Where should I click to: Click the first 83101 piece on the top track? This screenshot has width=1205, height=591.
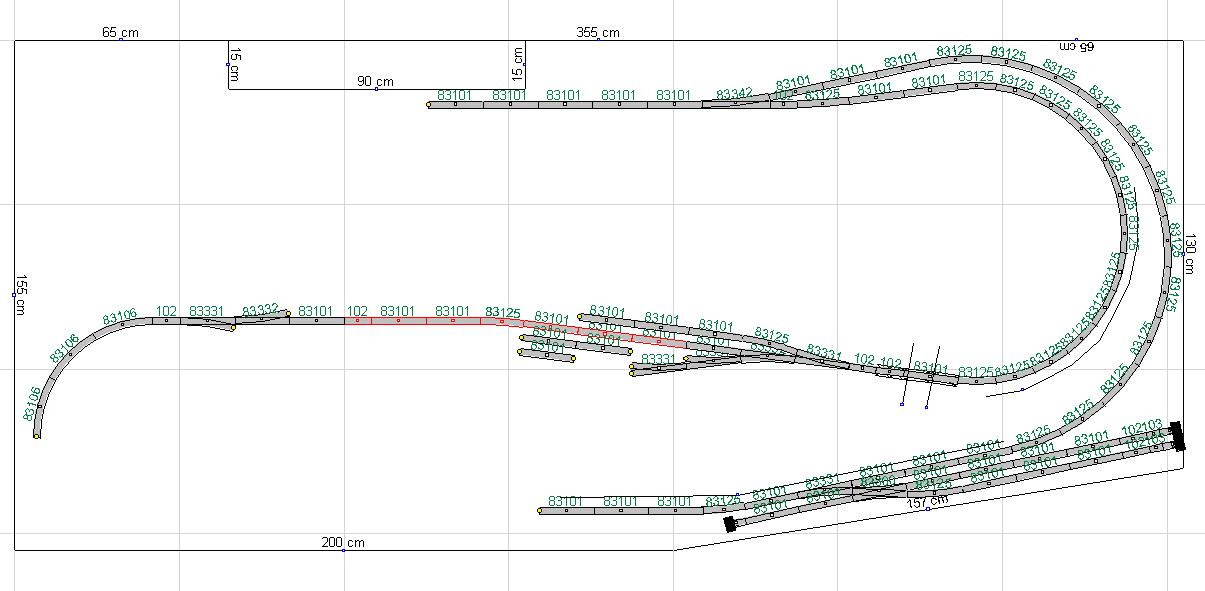[x=455, y=104]
